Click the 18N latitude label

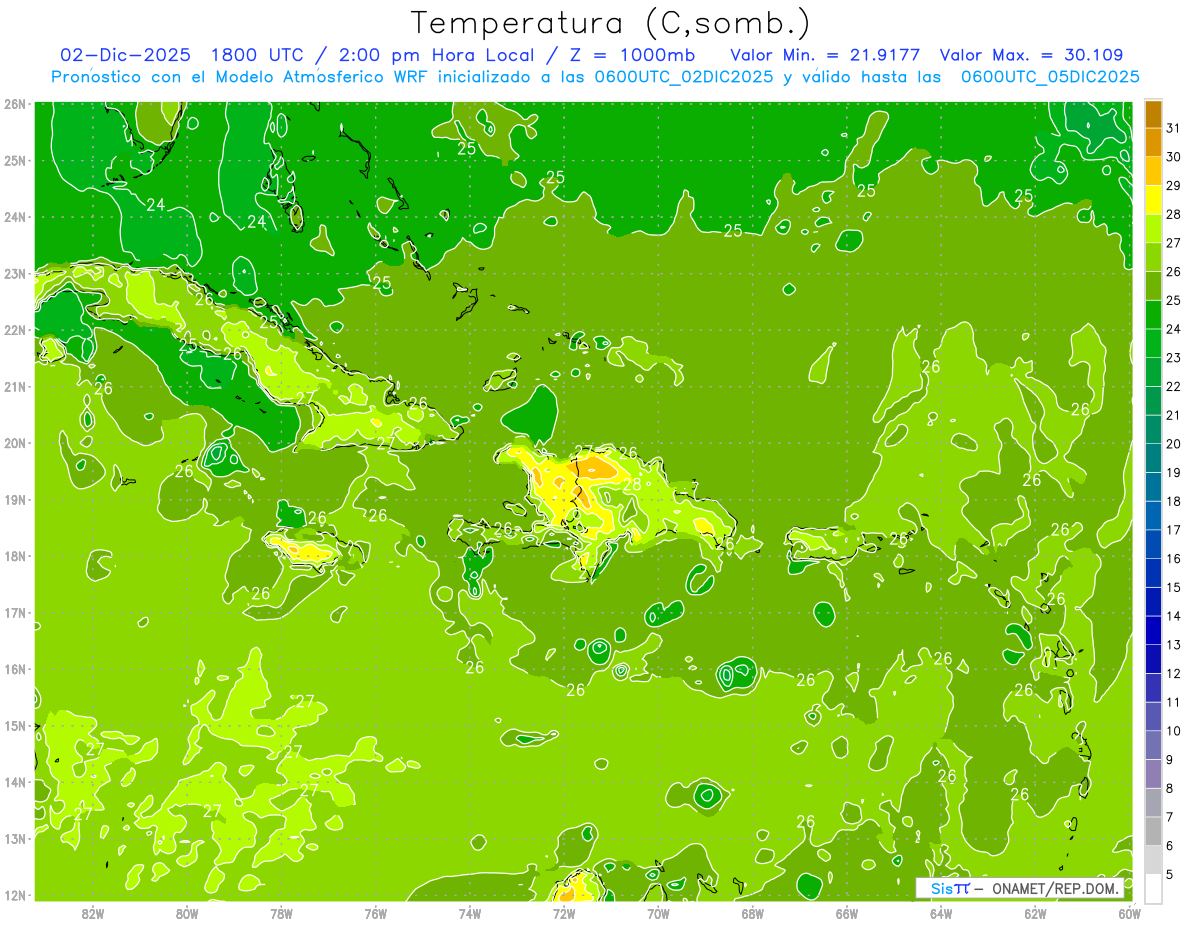tap(16, 556)
